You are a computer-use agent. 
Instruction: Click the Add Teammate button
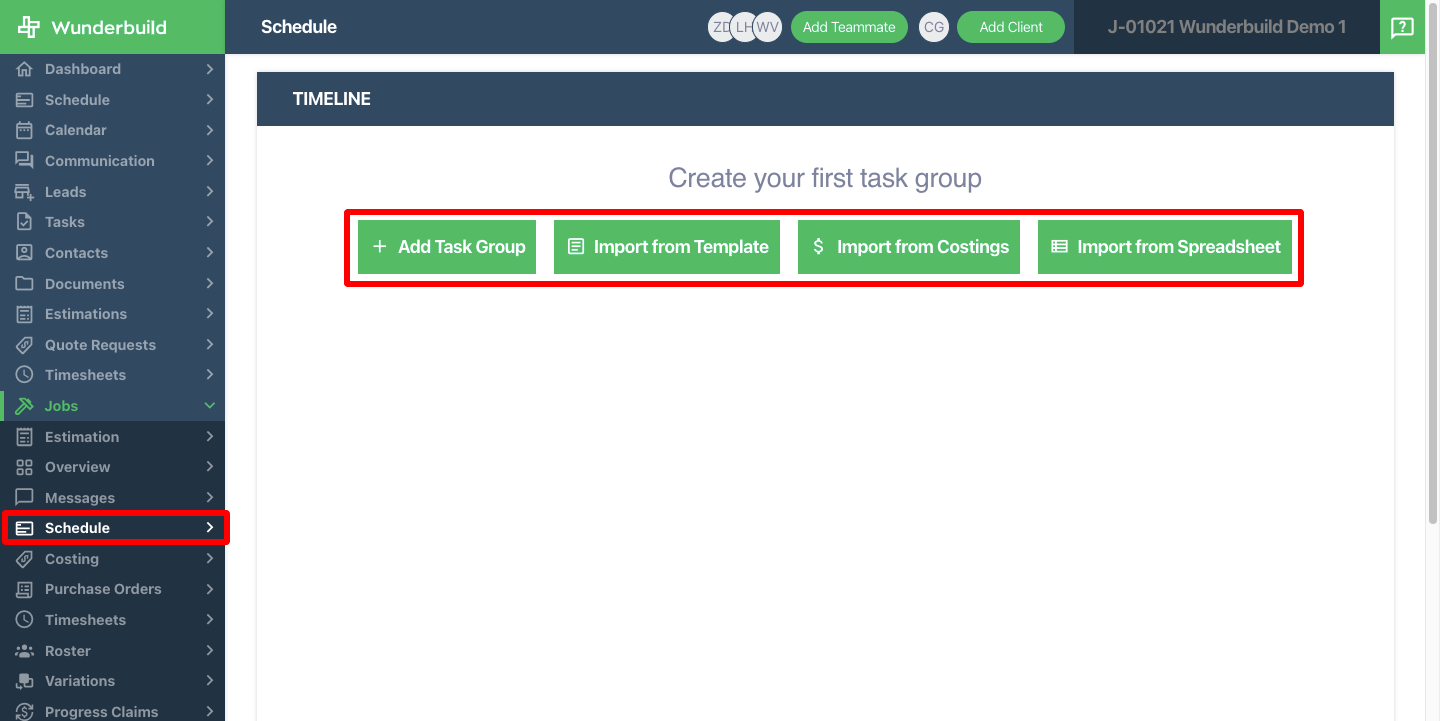tap(849, 27)
